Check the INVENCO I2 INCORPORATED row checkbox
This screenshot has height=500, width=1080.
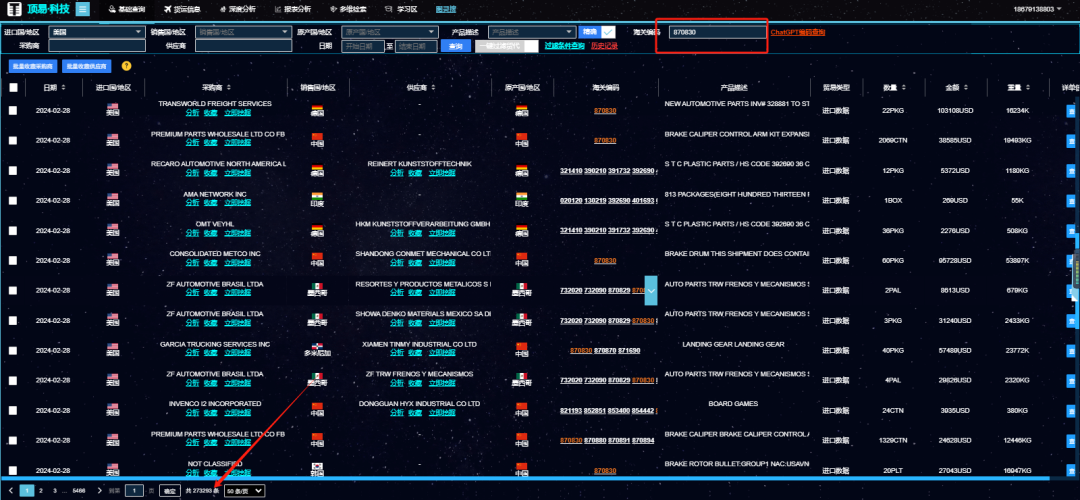click(x=13, y=410)
